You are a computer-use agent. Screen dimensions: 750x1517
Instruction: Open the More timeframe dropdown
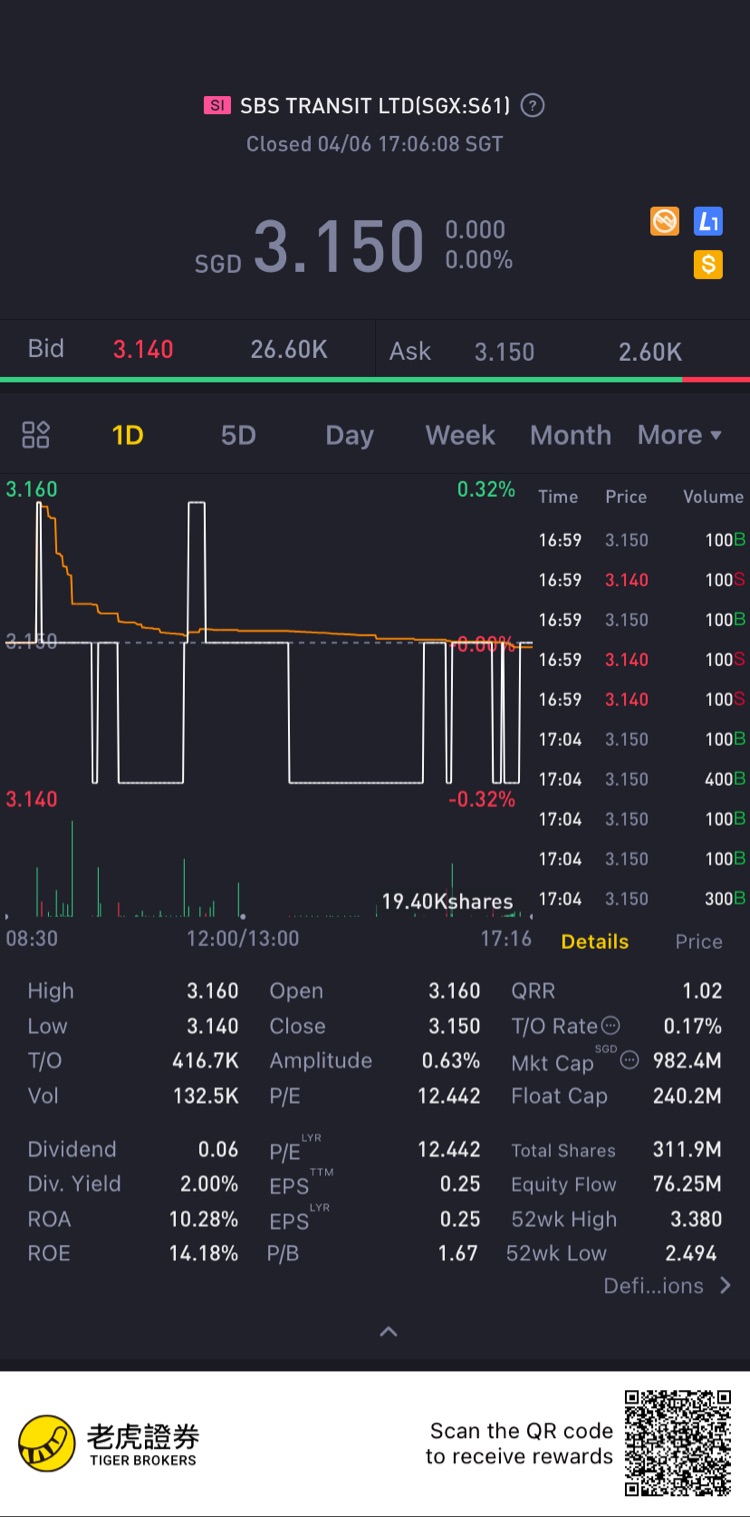click(x=679, y=435)
